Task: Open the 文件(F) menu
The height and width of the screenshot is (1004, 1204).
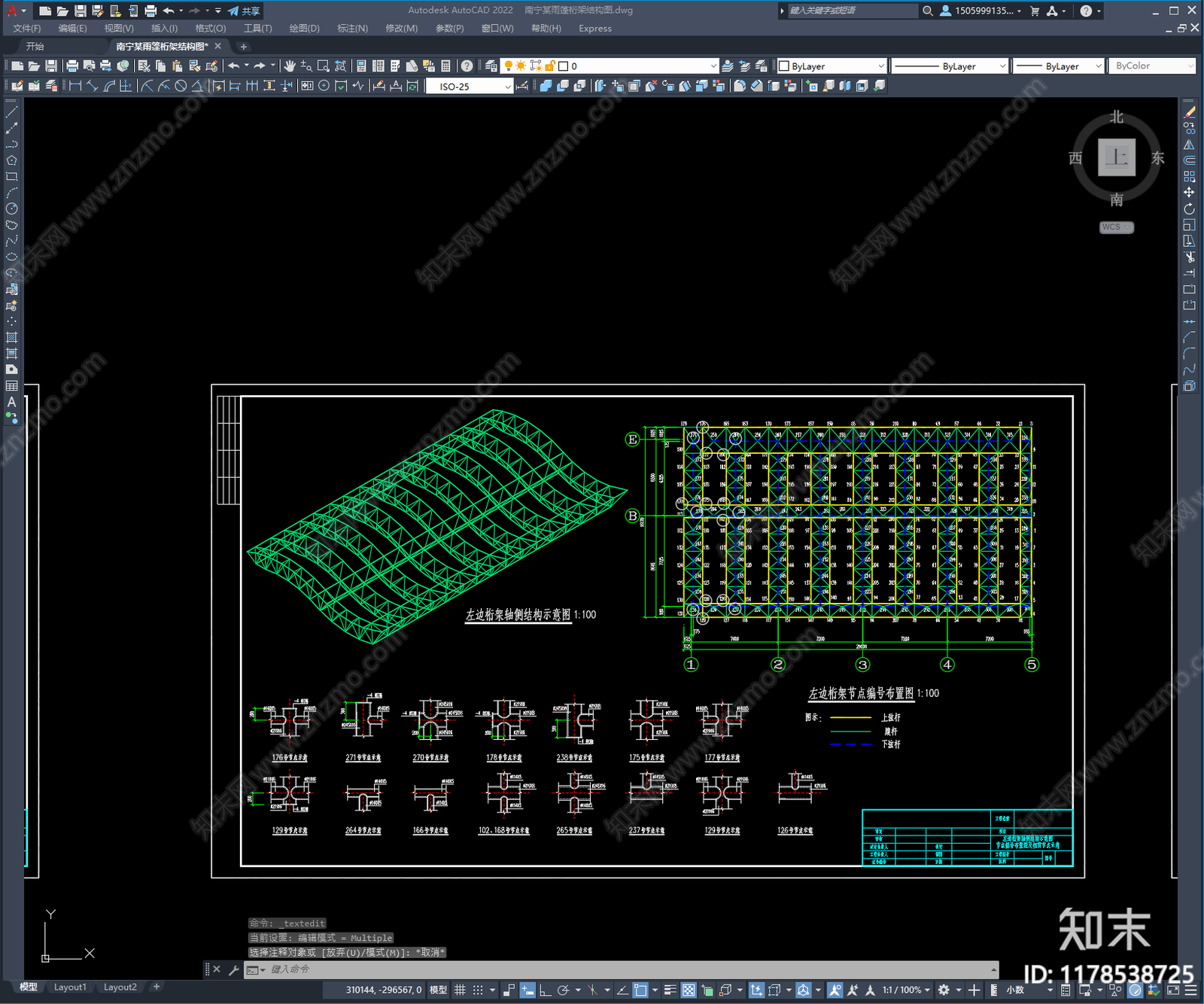Action: pos(27,29)
